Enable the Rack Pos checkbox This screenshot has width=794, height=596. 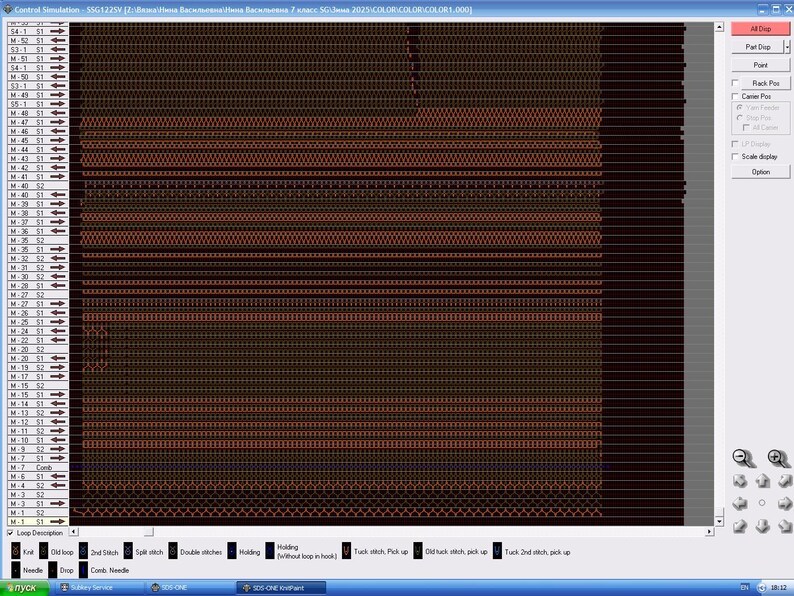pos(735,83)
